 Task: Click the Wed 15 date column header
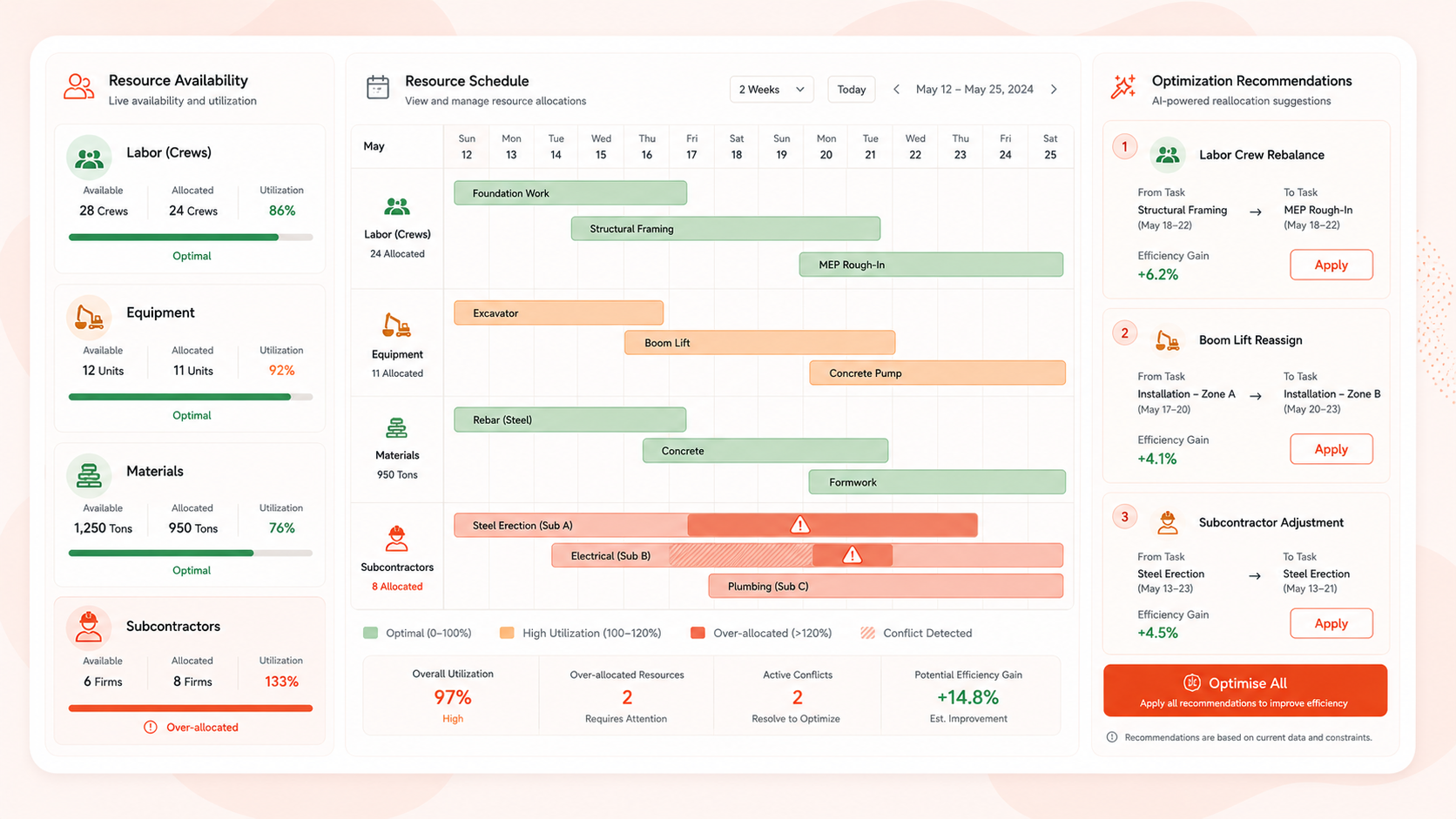(601, 146)
